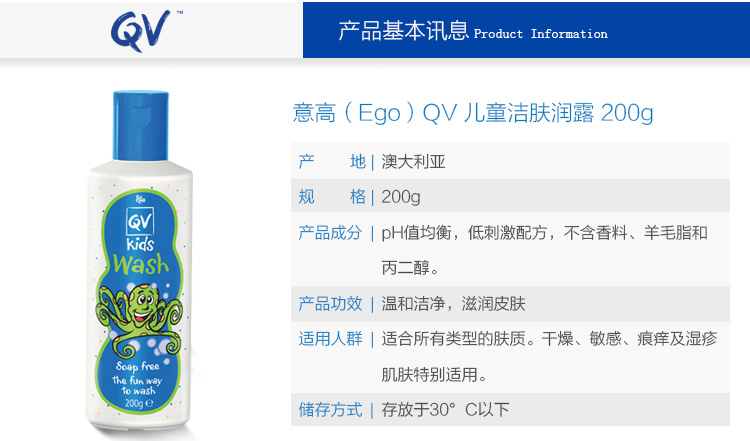Image resolution: width=750 pixels, height=441 pixels.
Task: Select the 产地 row label
Action: 332,162
